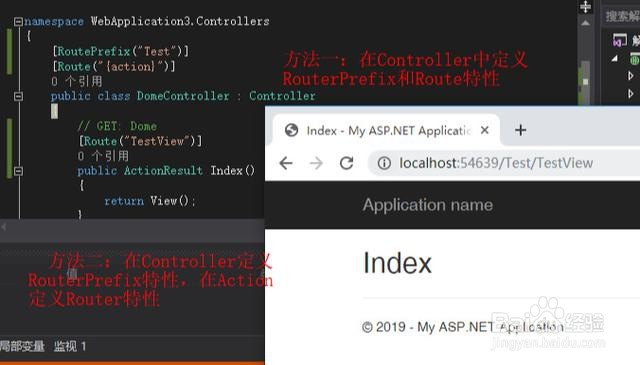Click the green web project icon
The image size is (640, 365).
pyautogui.click(x=635, y=60)
